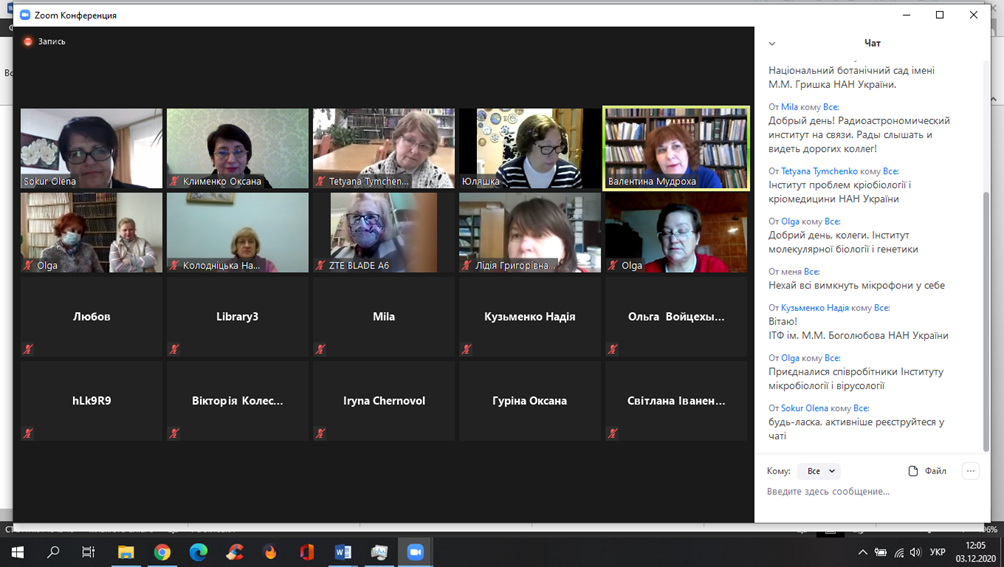Open Zoom from the Windows taskbar
The width and height of the screenshot is (1004, 567).
click(415, 552)
